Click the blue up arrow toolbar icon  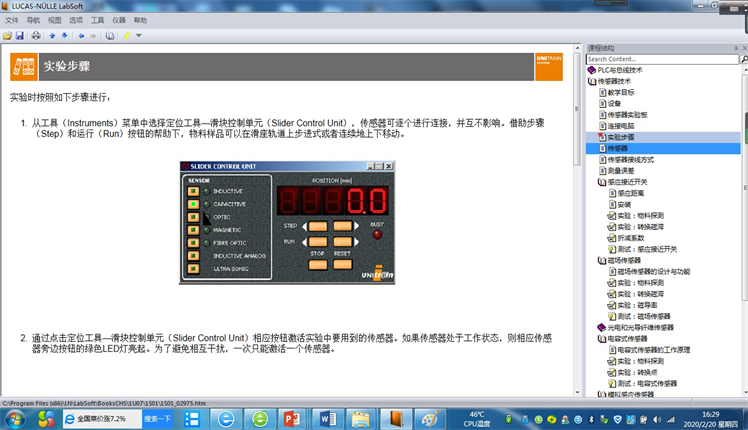coord(52,35)
